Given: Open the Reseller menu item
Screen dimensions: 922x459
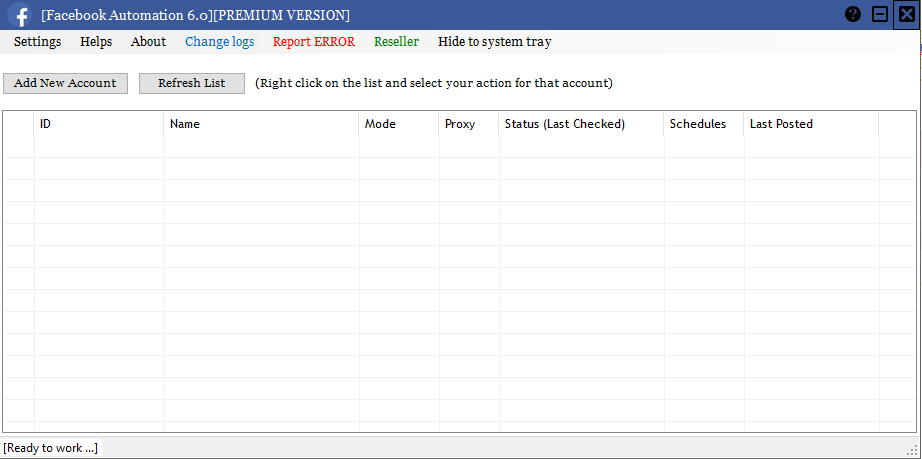Looking at the screenshot, I should tap(396, 42).
